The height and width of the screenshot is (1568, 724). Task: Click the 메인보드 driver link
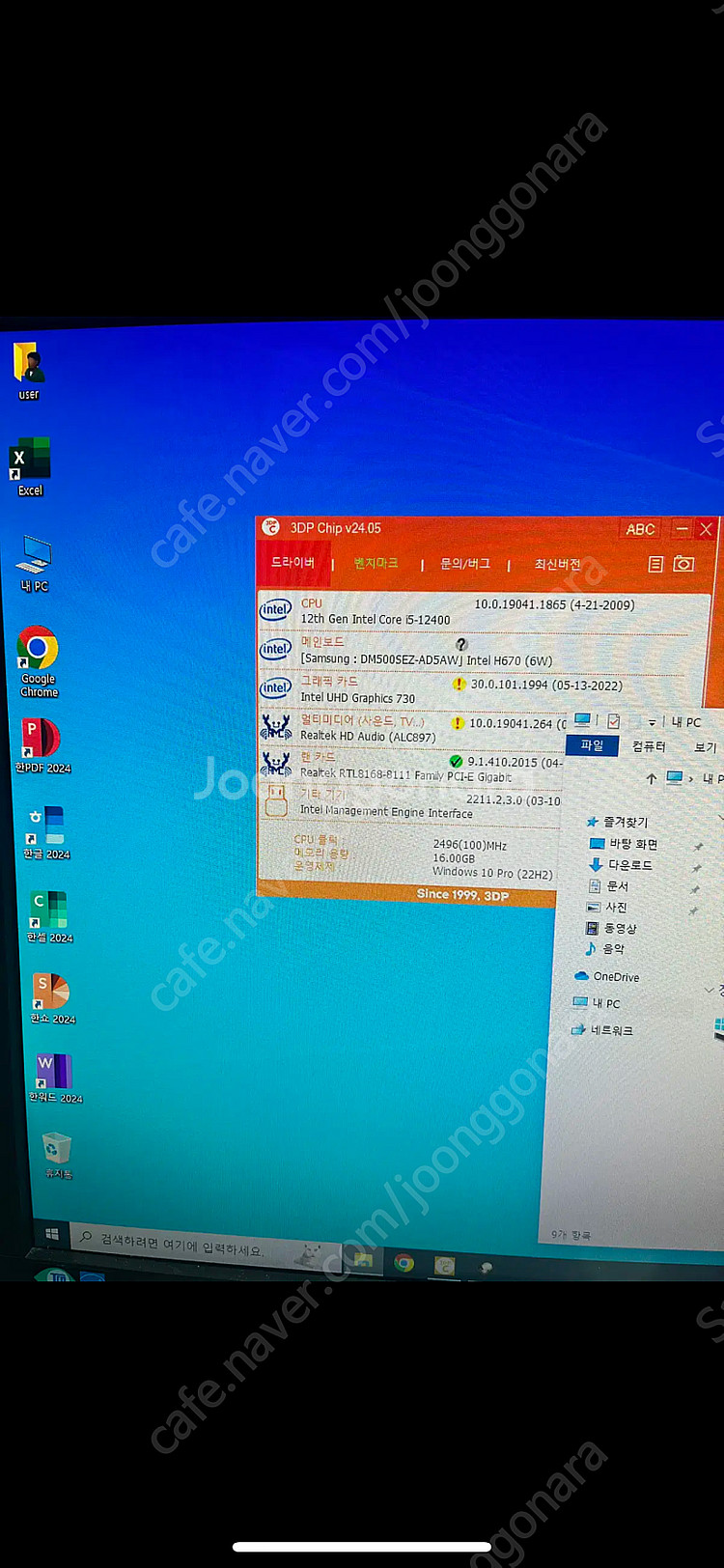(322, 642)
